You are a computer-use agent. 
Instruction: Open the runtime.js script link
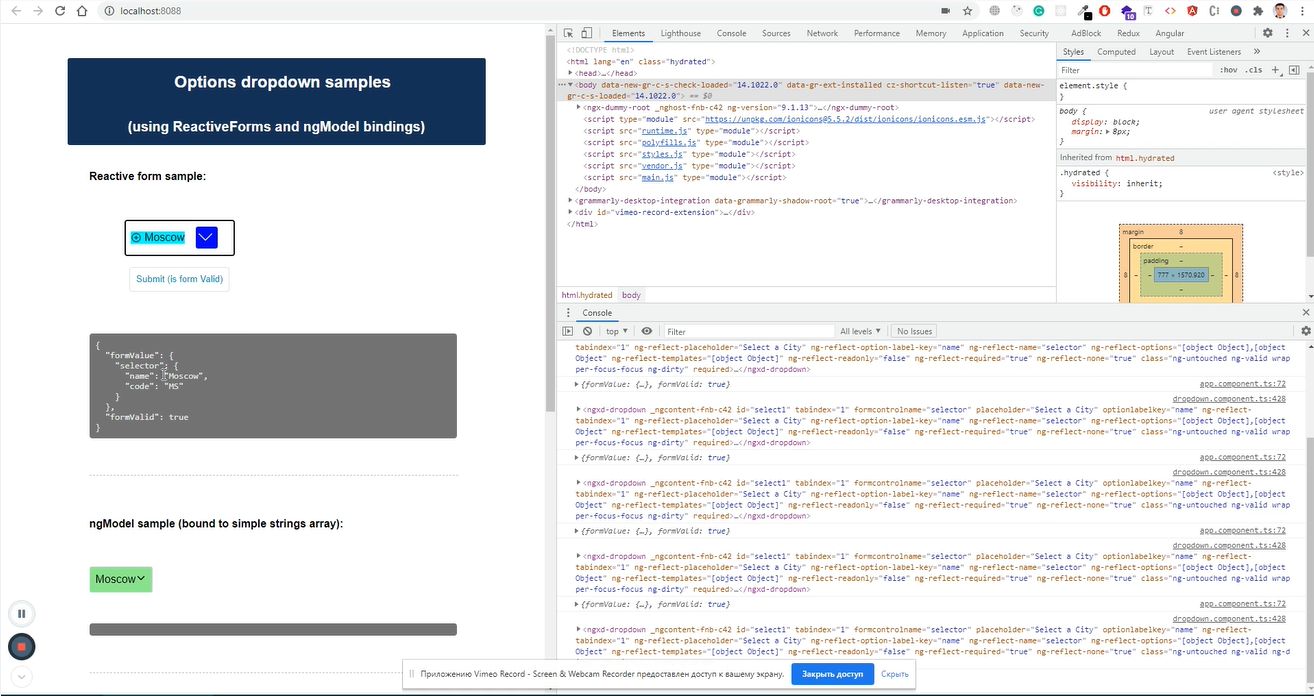(x=662, y=131)
